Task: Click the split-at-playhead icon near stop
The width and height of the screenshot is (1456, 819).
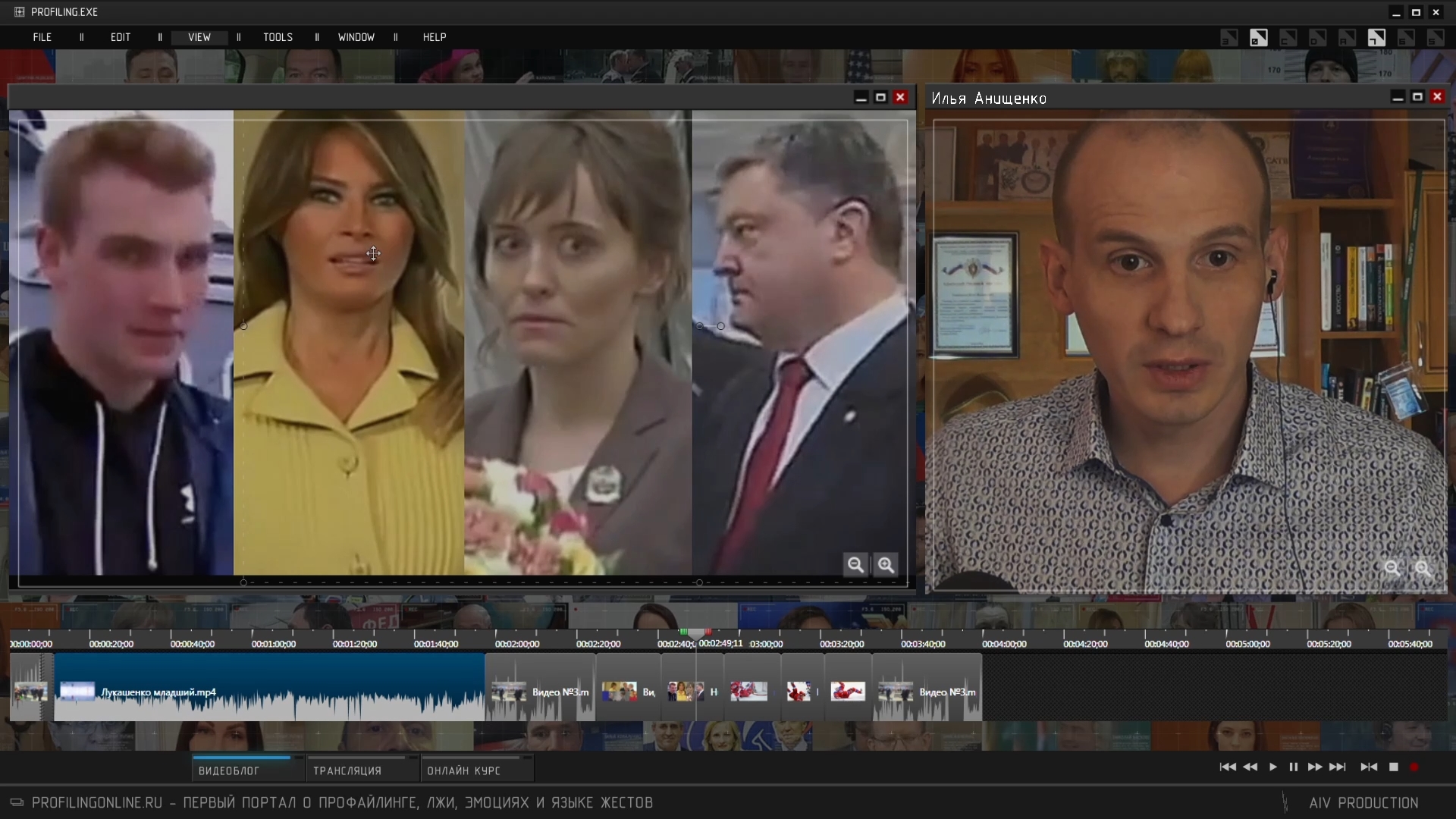Action: coord(1369,767)
